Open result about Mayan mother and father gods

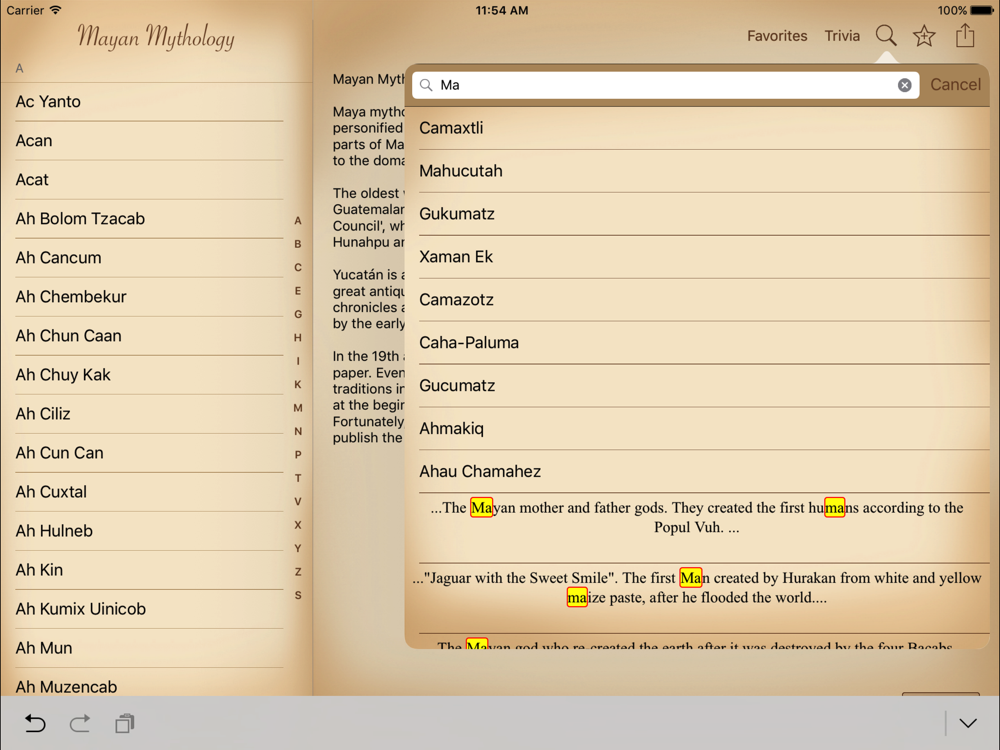pyautogui.click(x=697, y=527)
